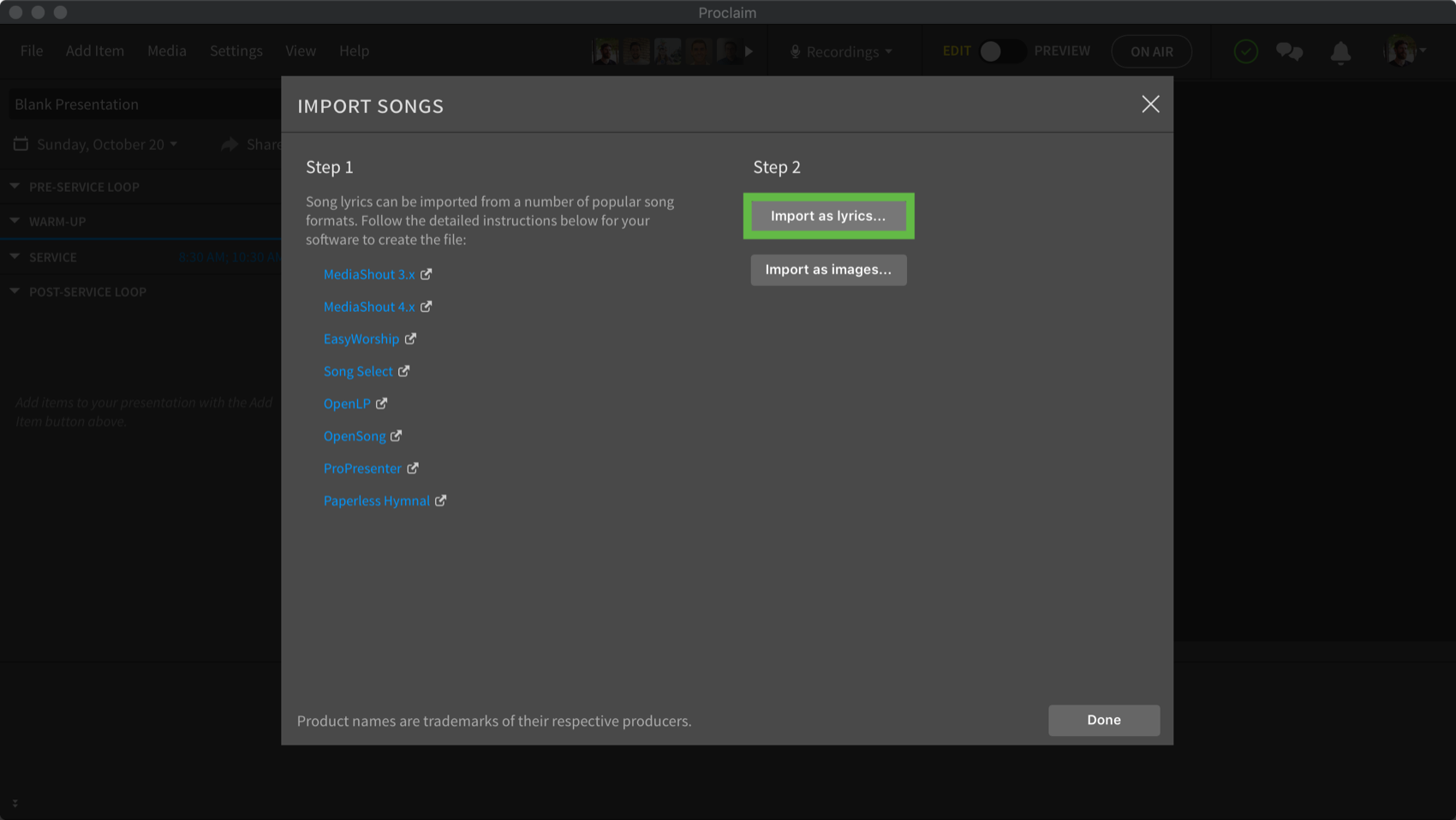Click the play arrow beside team avatars
Screen dimensions: 1456x820
tap(749, 51)
